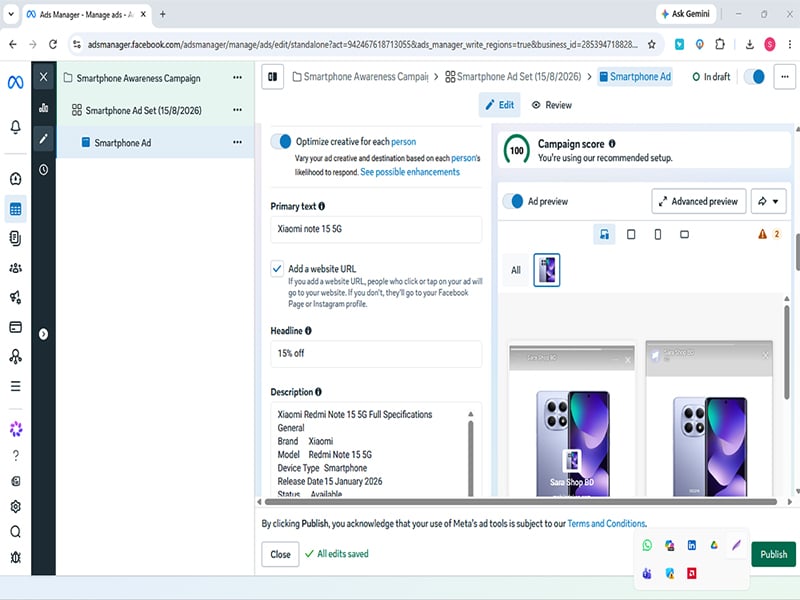
Task: Select vertical phone placement preview icon
Action: [x=658, y=234]
